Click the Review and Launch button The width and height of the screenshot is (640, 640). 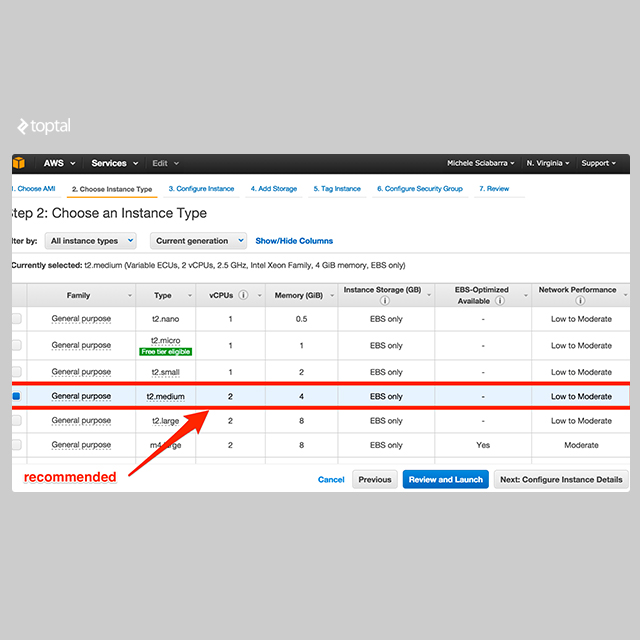[446, 480]
